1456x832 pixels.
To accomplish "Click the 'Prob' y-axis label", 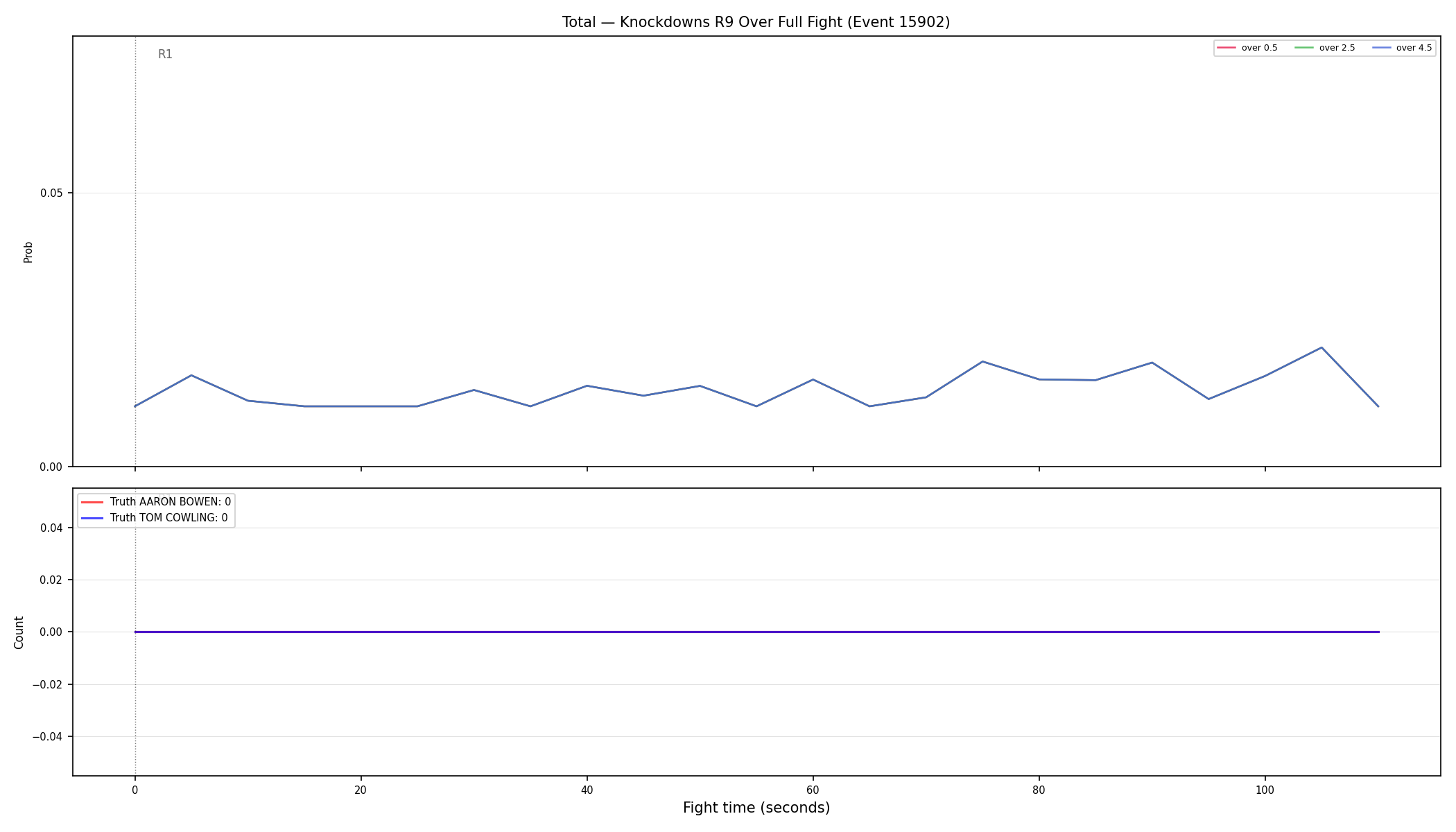I will [x=28, y=252].
